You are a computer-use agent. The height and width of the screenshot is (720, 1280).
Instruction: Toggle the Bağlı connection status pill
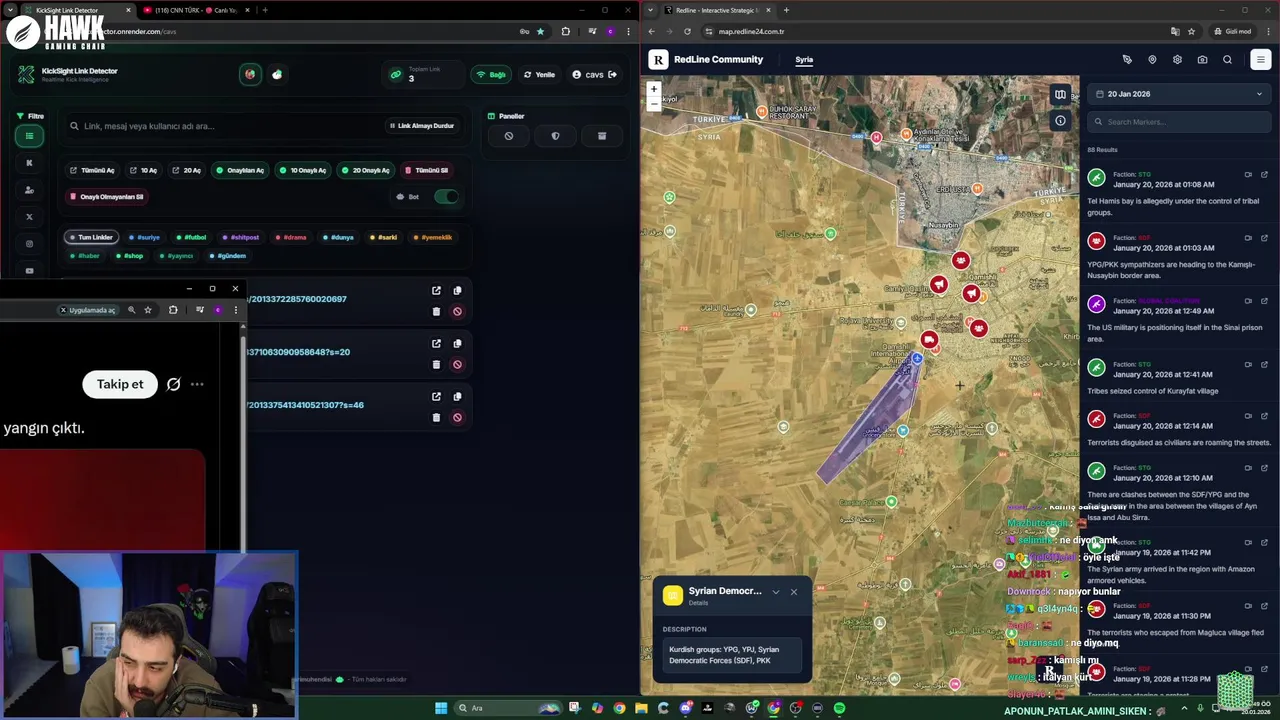pos(491,75)
